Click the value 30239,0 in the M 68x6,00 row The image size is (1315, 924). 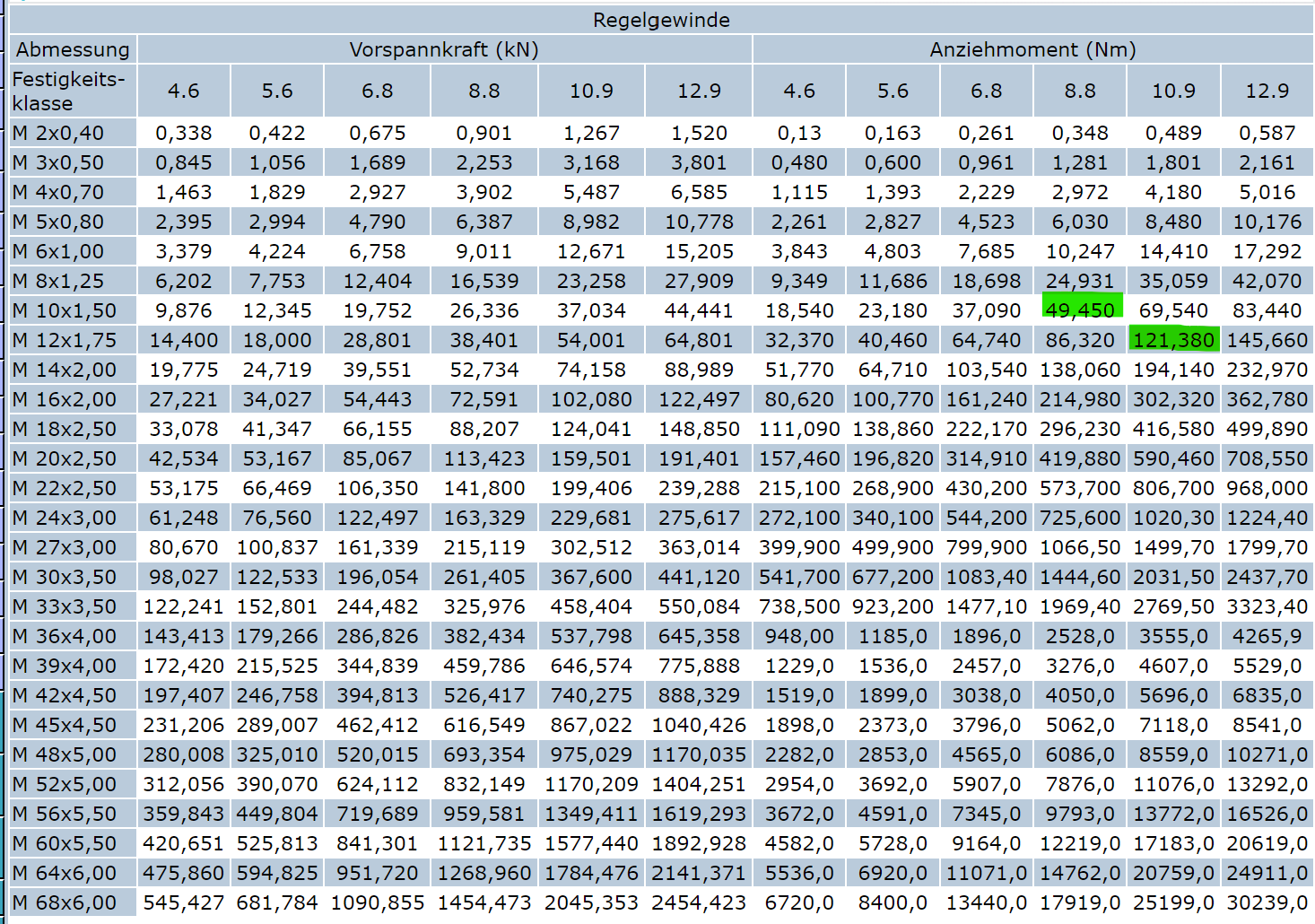1267,902
